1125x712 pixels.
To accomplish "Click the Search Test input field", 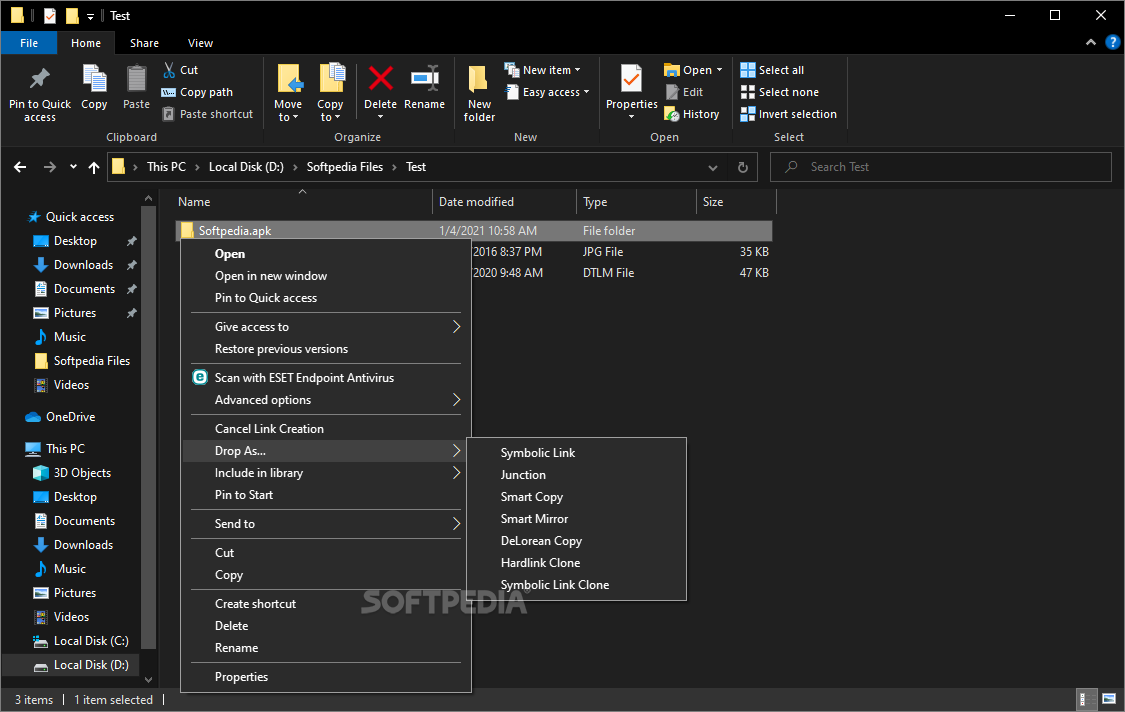I will coord(941,167).
